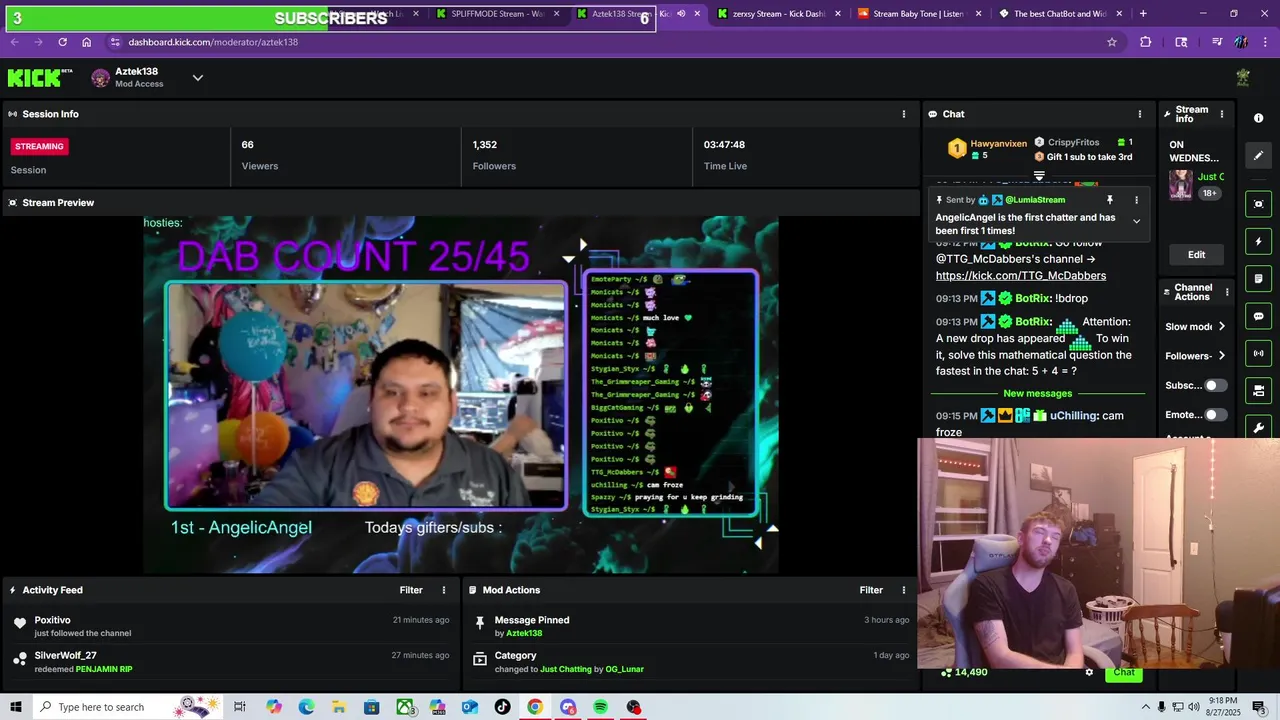Click Aztek138 link under Message Pinned
Screen dimensions: 1280x720
(524, 633)
